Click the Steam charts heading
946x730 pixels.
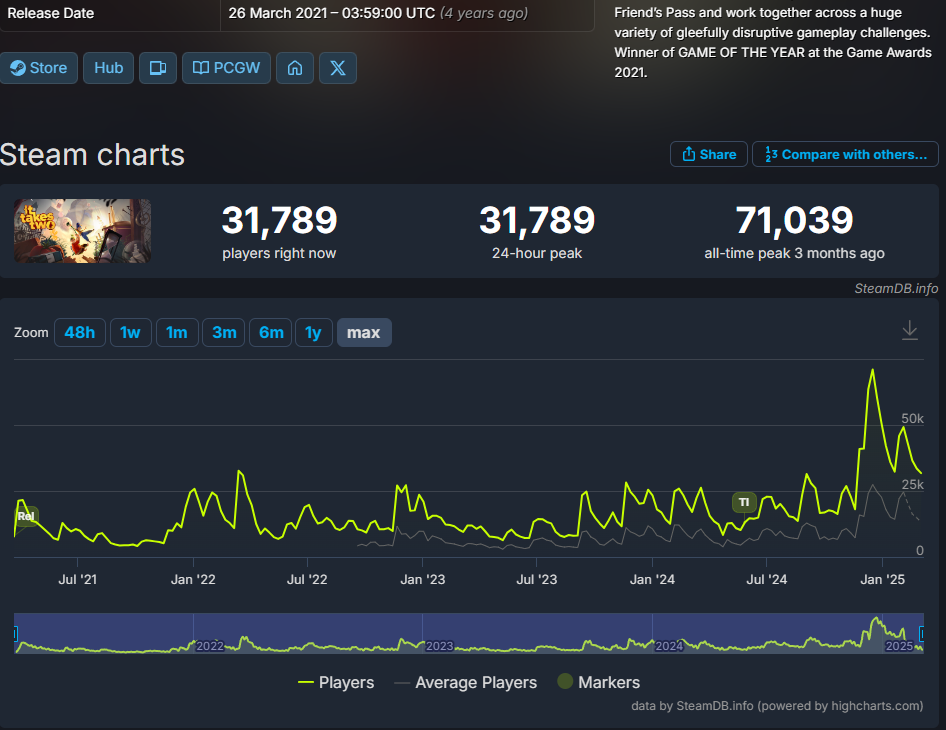pos(92,155)
